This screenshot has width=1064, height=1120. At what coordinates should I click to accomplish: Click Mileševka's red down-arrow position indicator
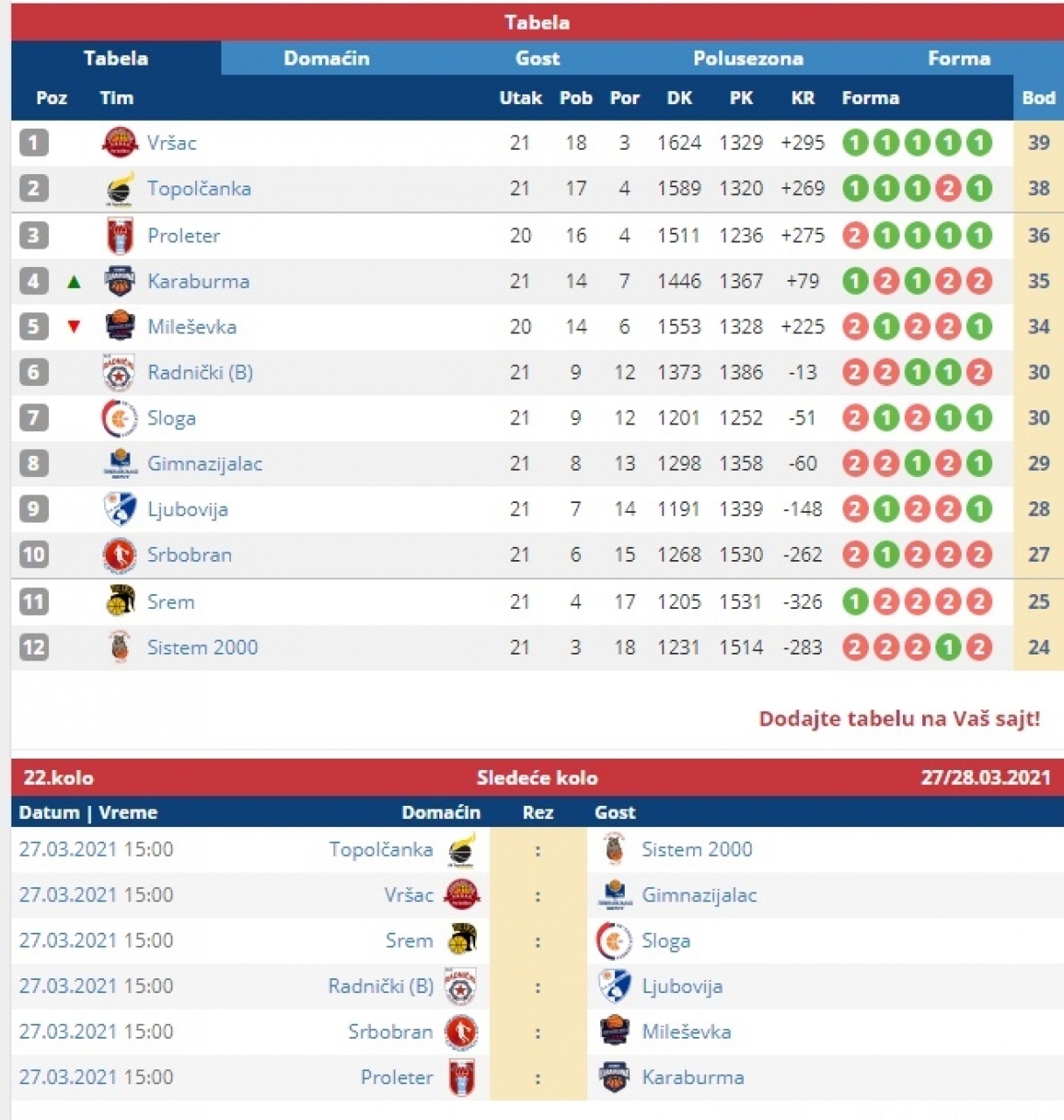(74, 327)
